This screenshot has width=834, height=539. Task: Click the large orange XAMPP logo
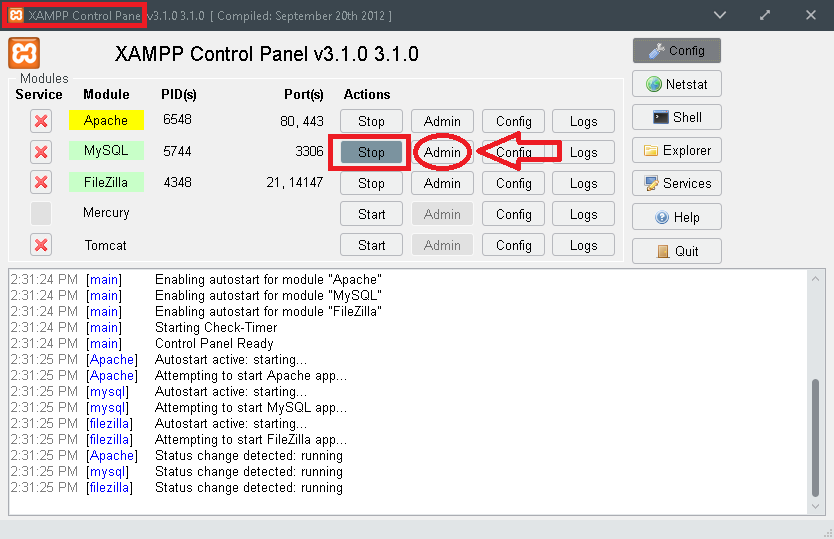[24, 53]
